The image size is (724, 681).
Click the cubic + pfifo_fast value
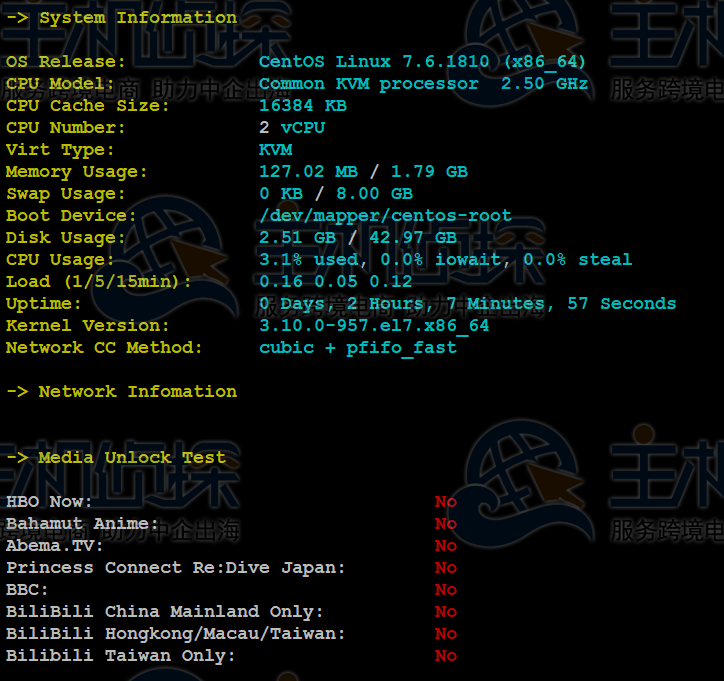357,347
